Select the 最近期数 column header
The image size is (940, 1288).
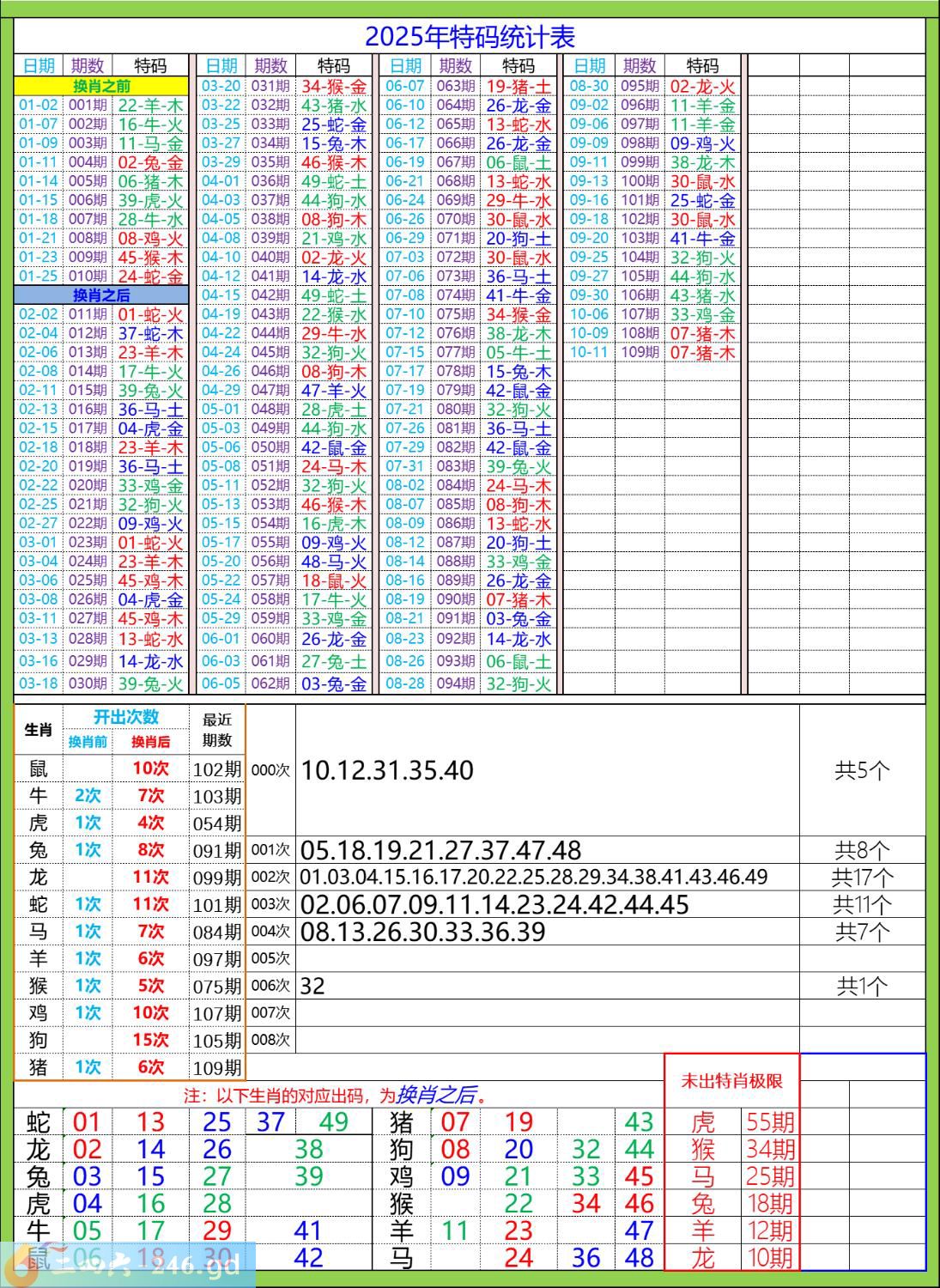[x=217, y=730]
